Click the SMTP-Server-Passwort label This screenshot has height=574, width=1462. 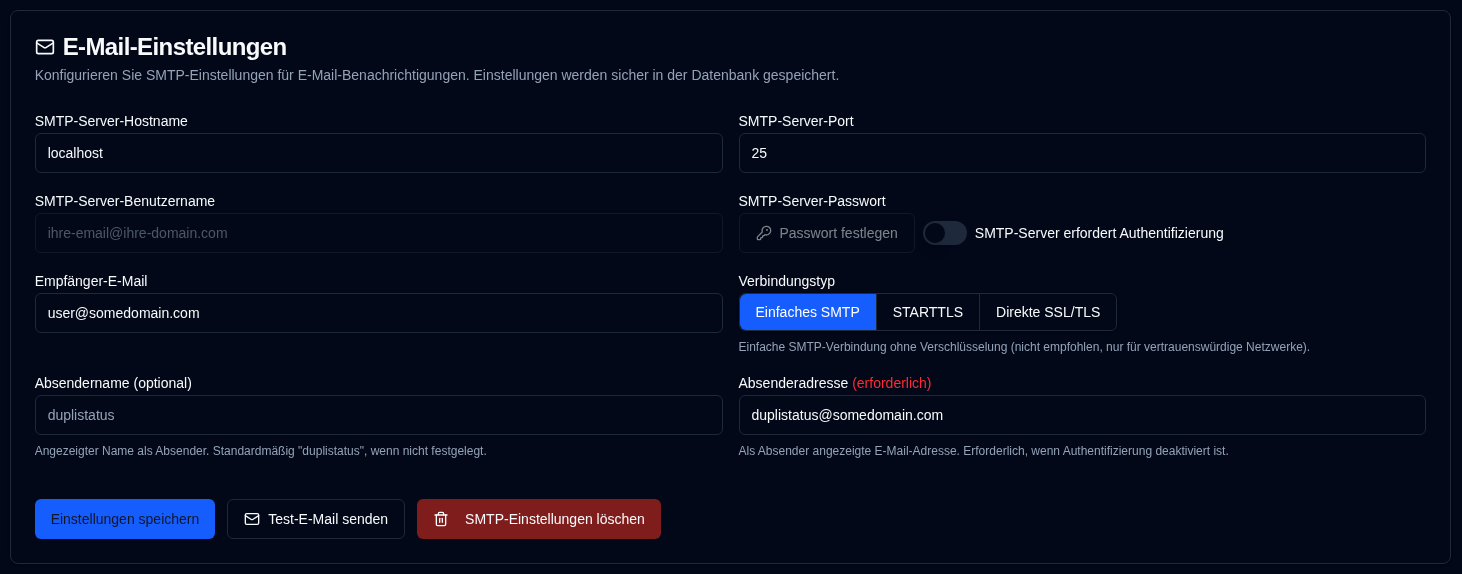coord(812,201)
